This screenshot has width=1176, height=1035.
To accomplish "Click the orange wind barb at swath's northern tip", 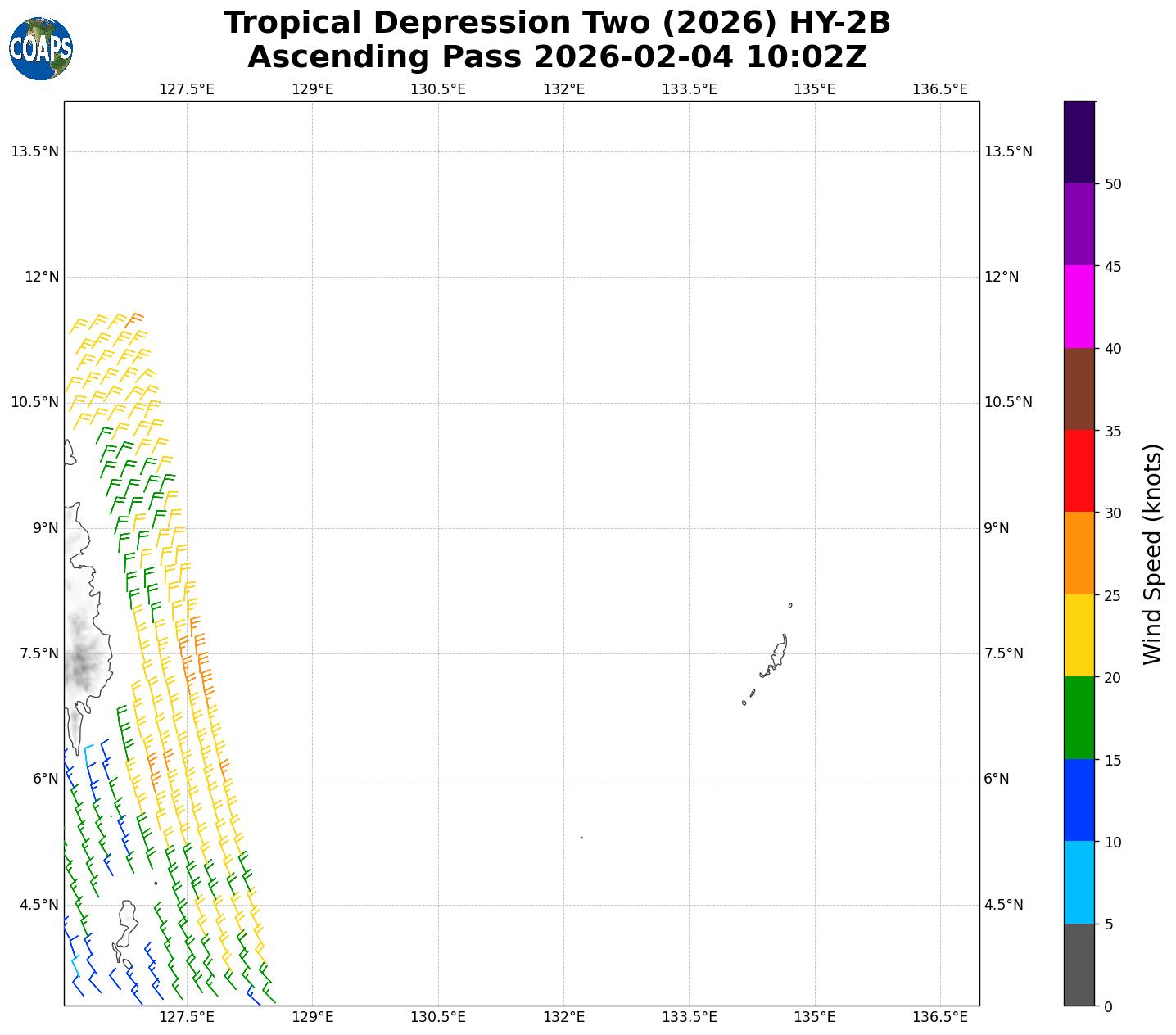I will pyautogui.click(x=134, y=319).
